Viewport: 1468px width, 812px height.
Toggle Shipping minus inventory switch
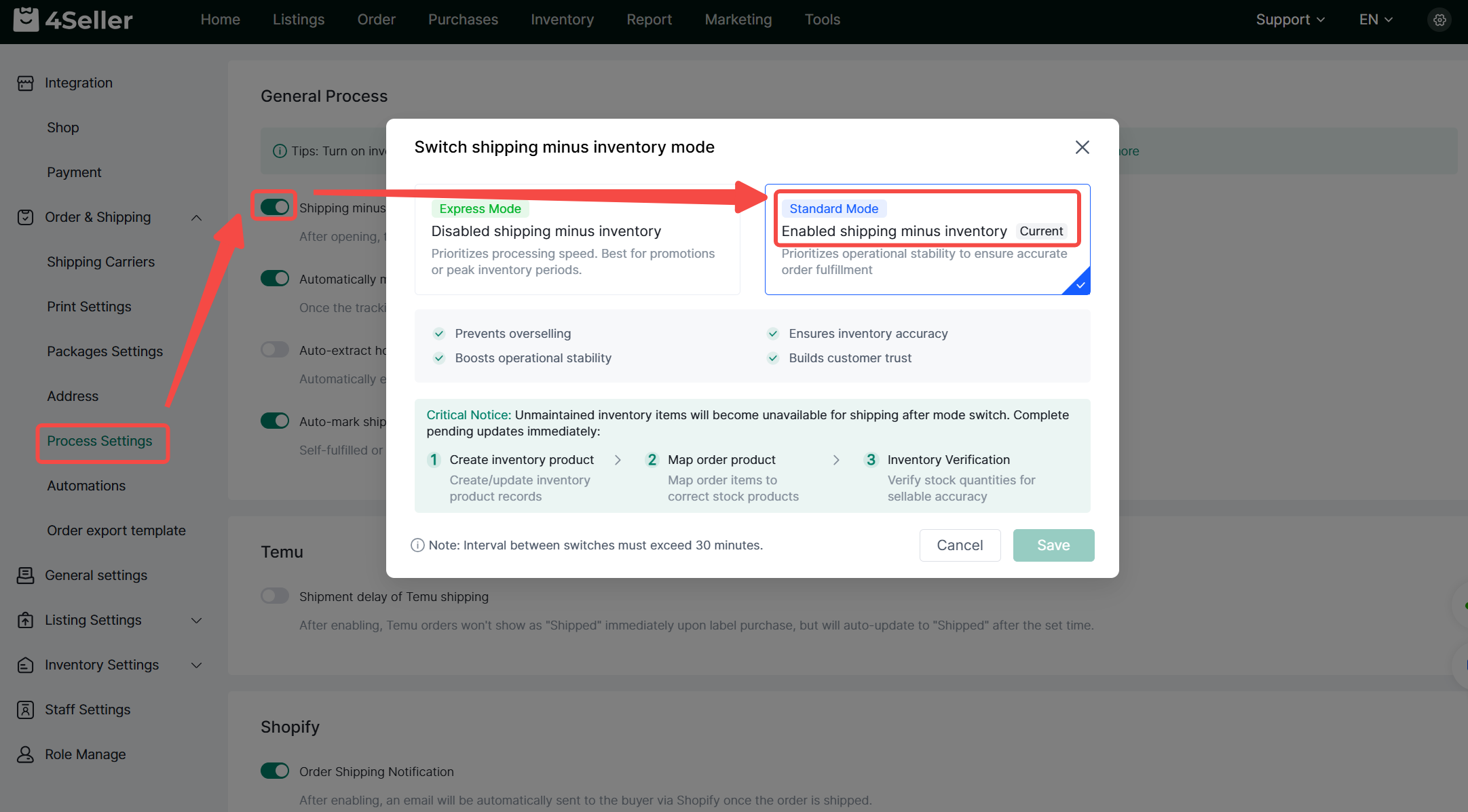pyautogui.click(x=275, y=207)
